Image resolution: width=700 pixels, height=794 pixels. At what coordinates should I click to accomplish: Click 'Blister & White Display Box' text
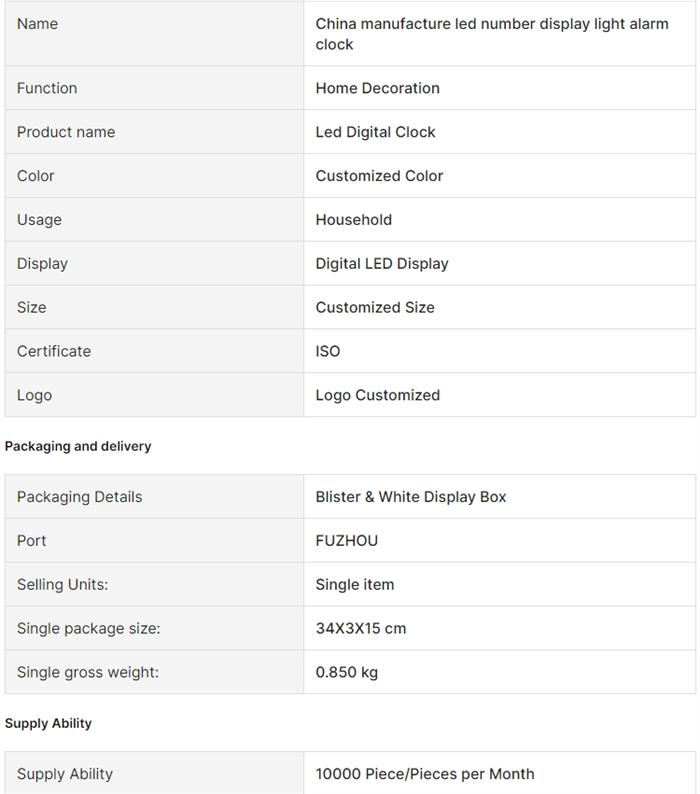(x=411, y=497)
